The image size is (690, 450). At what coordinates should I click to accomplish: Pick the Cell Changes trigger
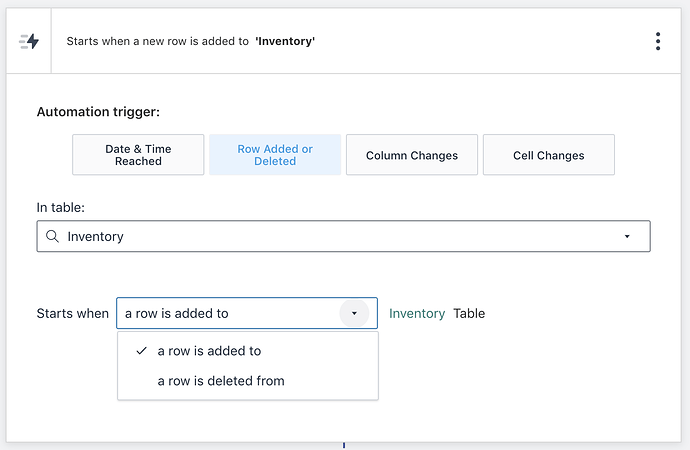tap(548, 155)
